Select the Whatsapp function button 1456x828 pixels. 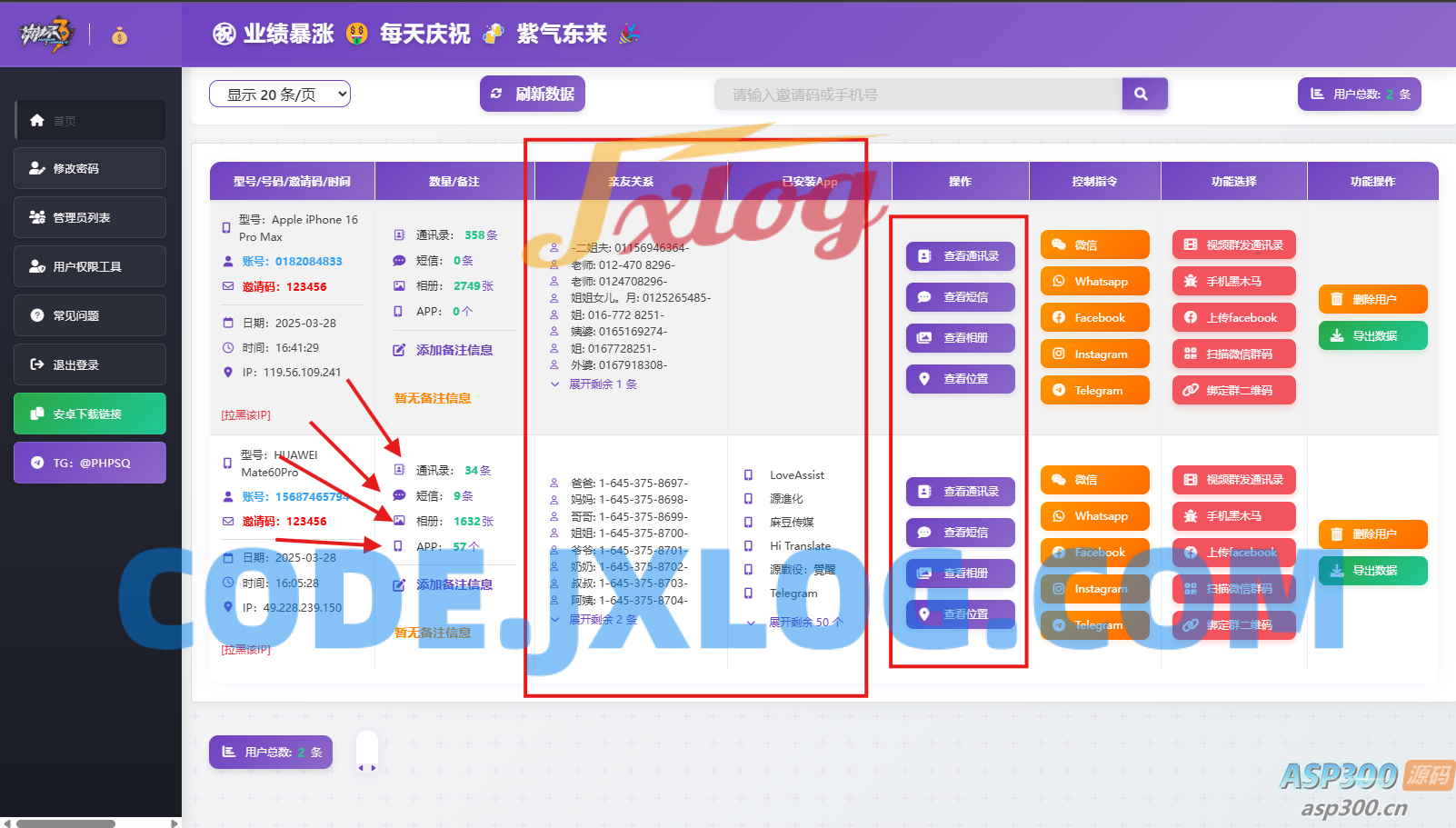[1094, 280]
